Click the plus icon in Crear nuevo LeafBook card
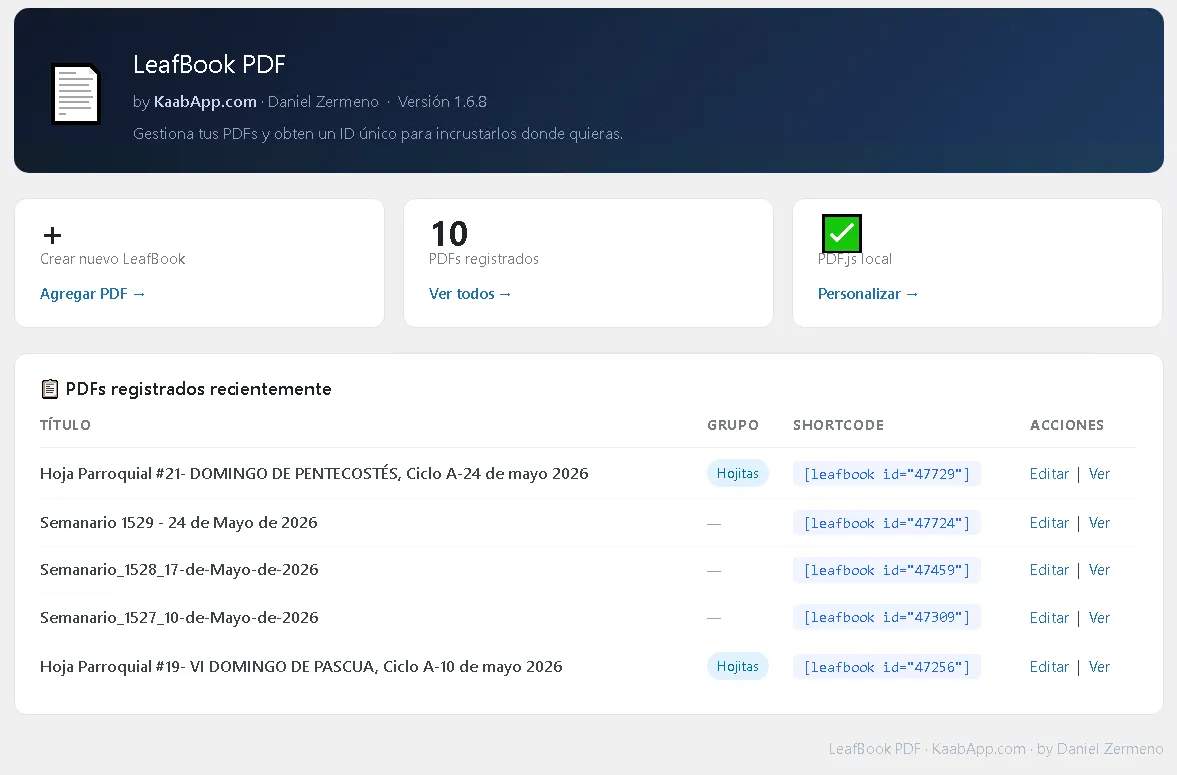Screen dimensions: 1177x775 [x=53, y=235]
